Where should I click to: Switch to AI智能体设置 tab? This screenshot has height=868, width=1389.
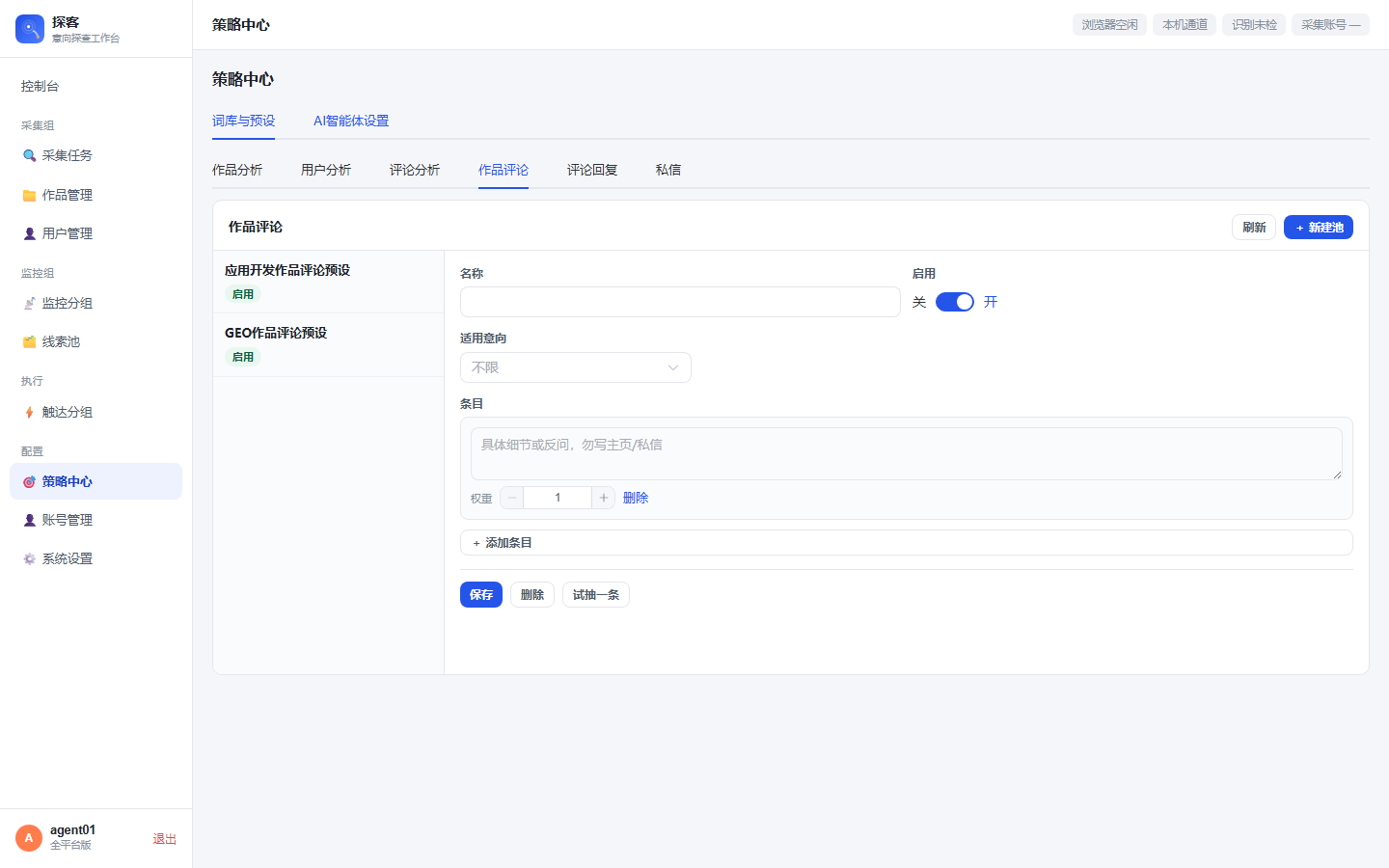pyautogui.click(x=351, y=121)
